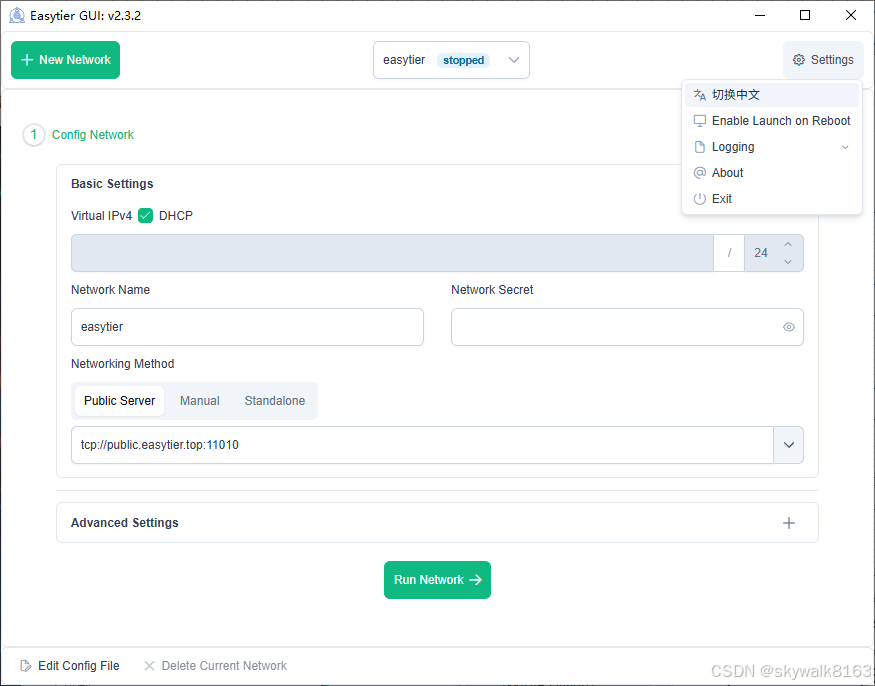This screenshot has height=686, width=875.
Task: Open Settings menu button
Action: (x=823, y=60)
